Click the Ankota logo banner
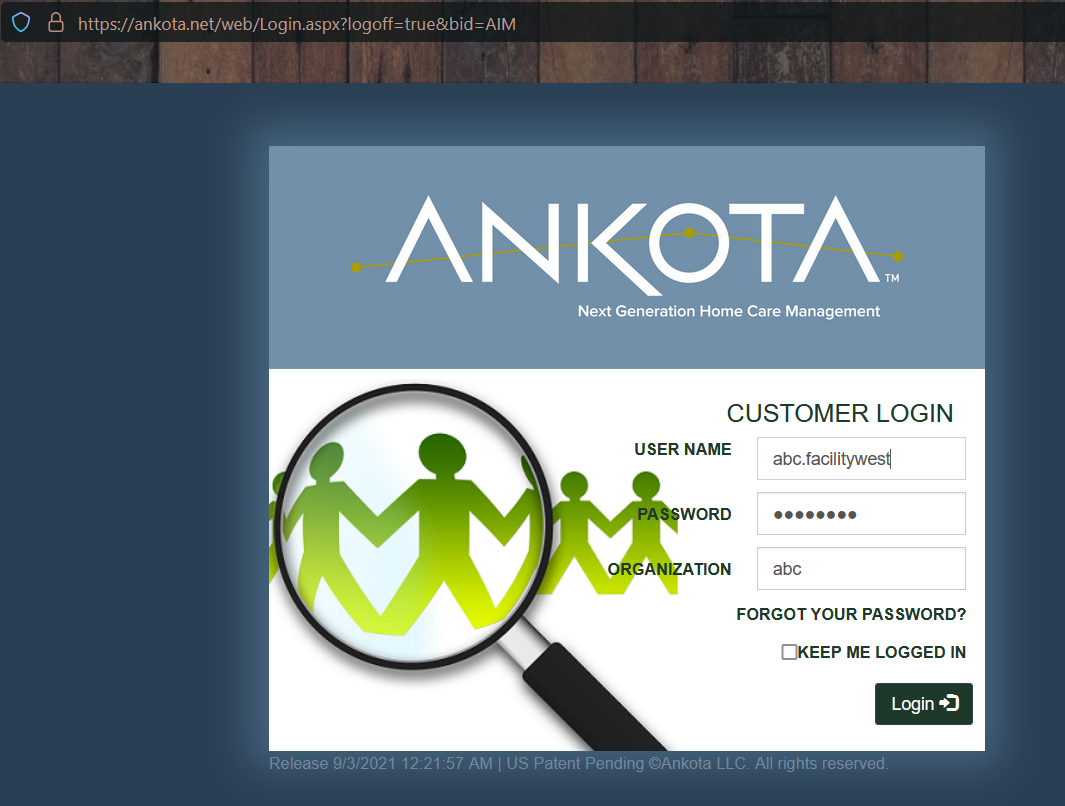Viewport: 1065px width, 806px height. pos(626,257)
